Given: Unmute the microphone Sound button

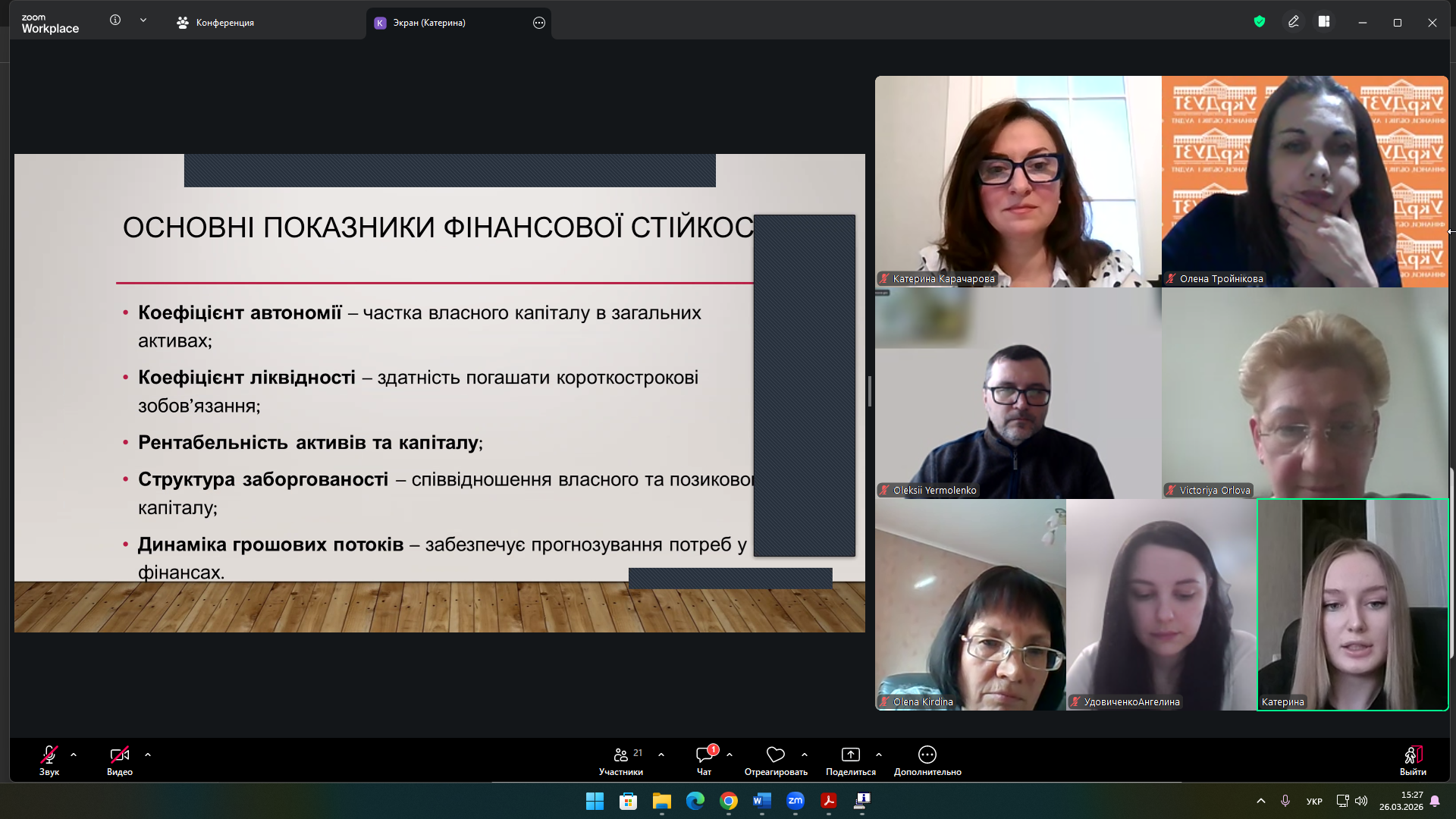Looking at the screenshot, I should click(x=49, y=755).
